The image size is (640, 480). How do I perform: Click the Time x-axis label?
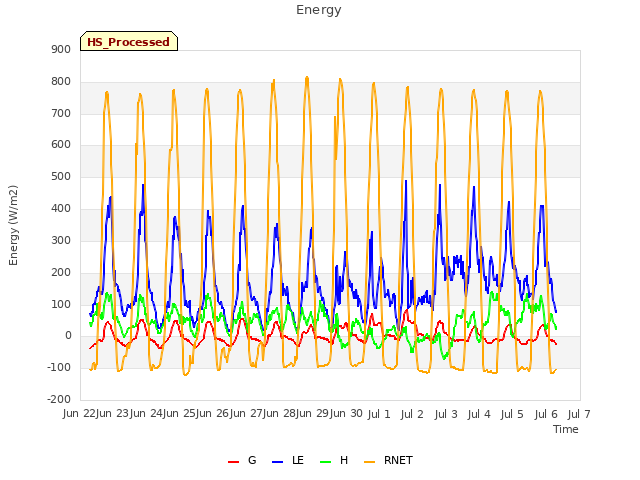(x=566, y=429)
